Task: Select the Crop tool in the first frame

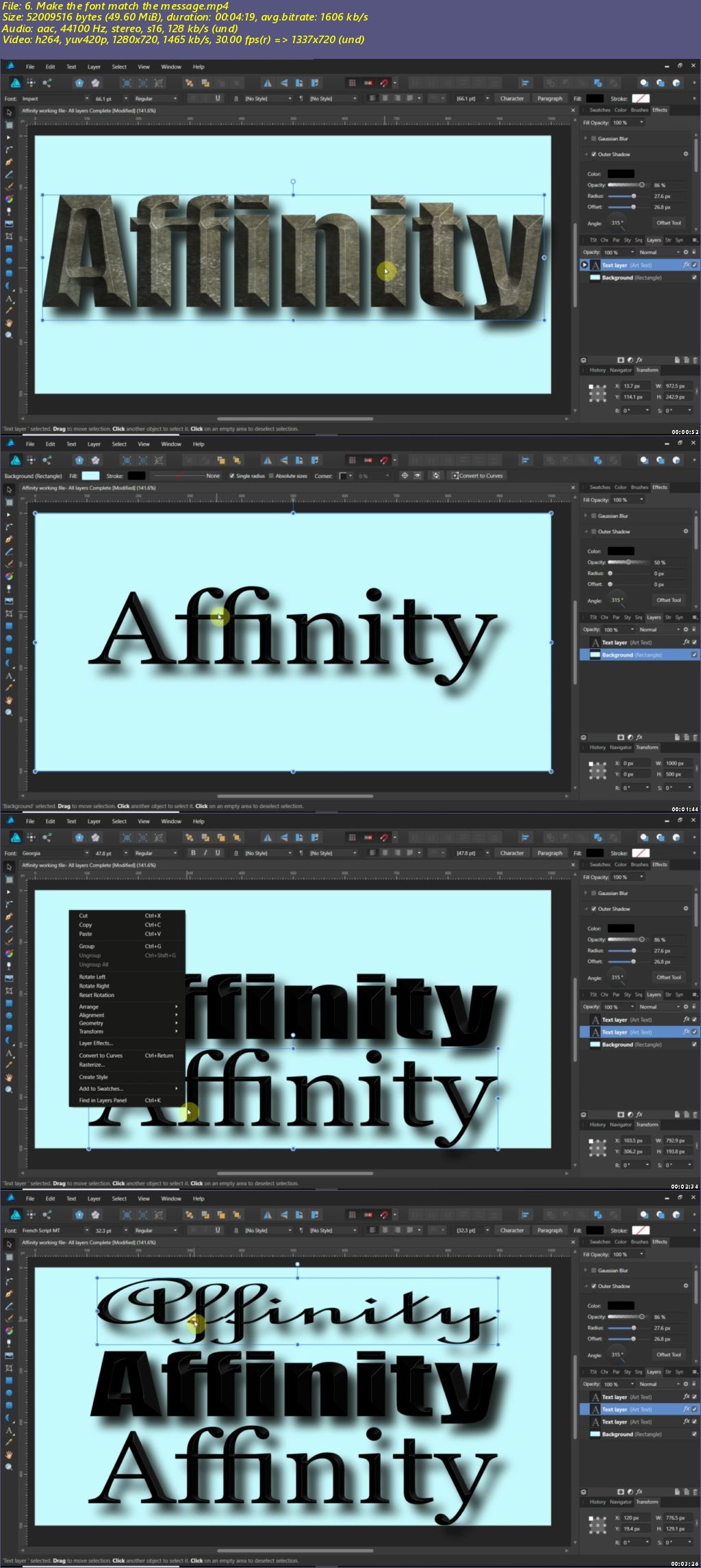Action: [9, 236]
